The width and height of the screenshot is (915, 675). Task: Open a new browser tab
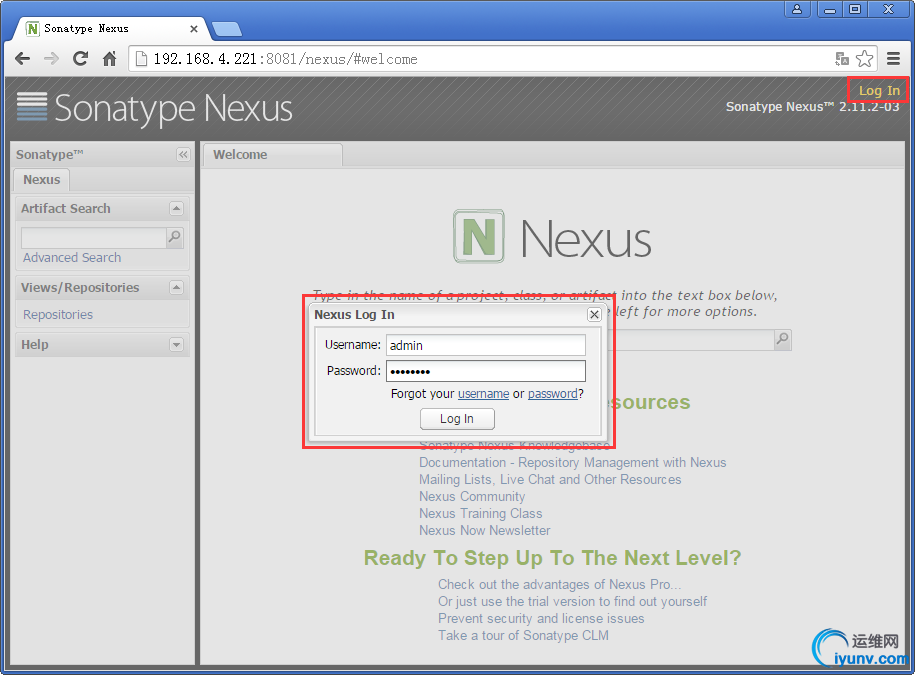[x=226, y=29]
